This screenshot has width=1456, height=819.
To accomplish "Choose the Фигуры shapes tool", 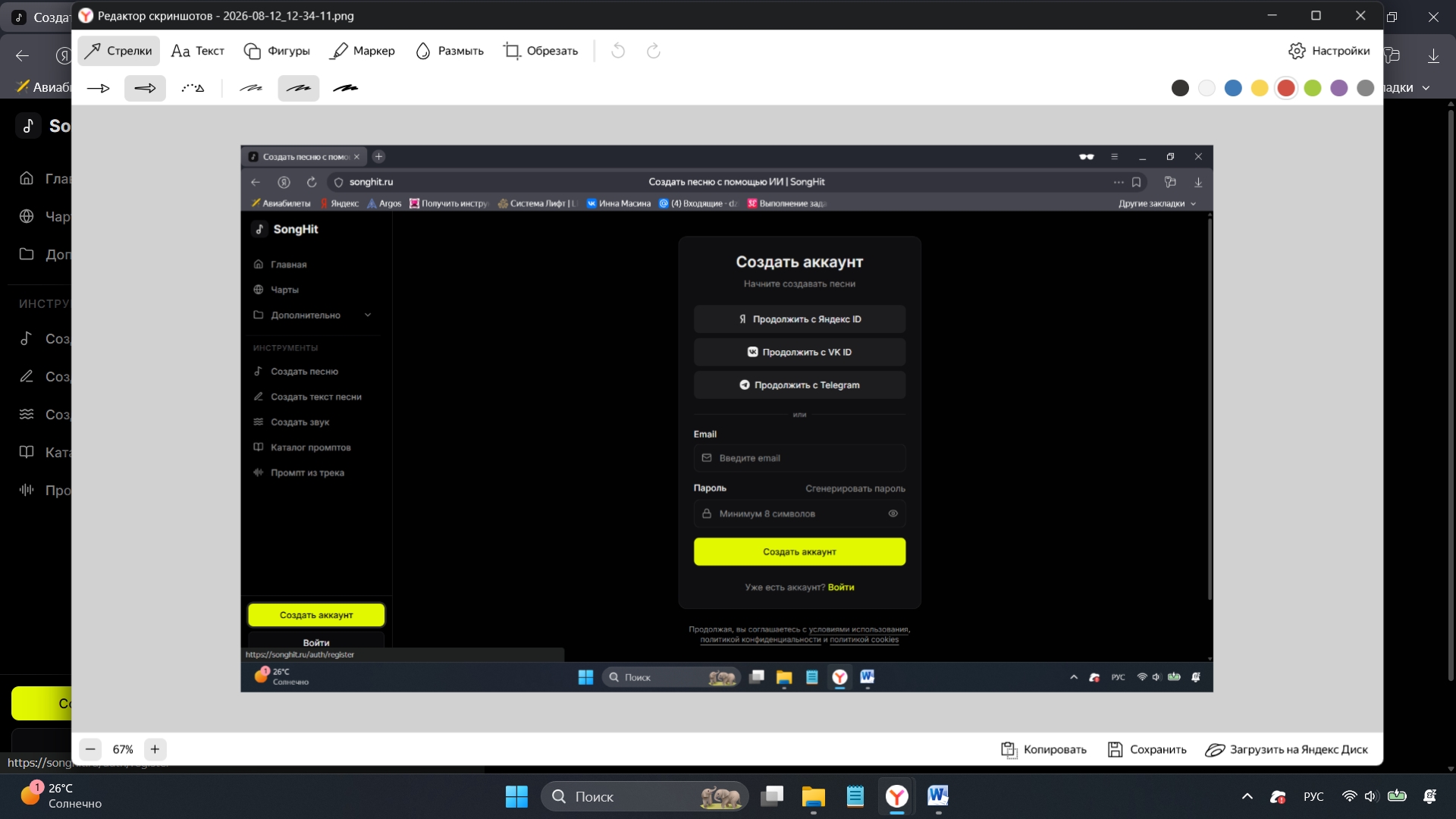I will tap(277, 51).
